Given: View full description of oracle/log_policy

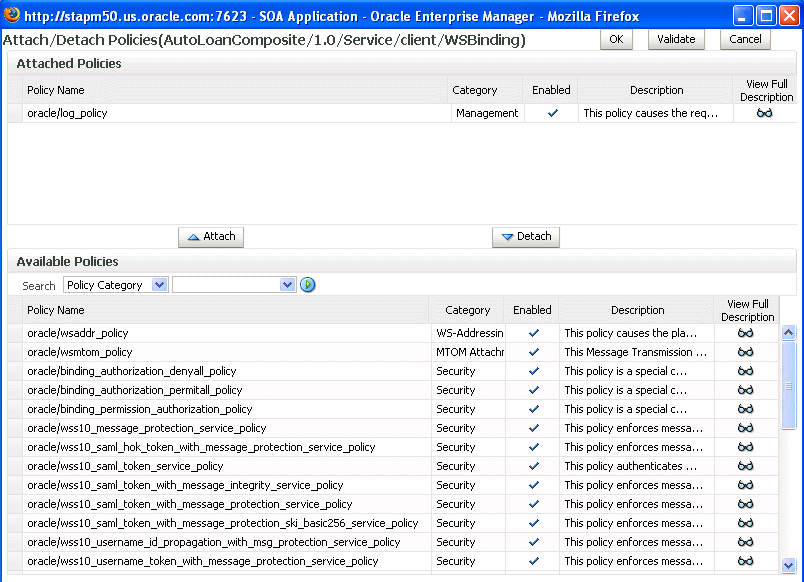Looking at the screenshot, I should pos(764,113).
